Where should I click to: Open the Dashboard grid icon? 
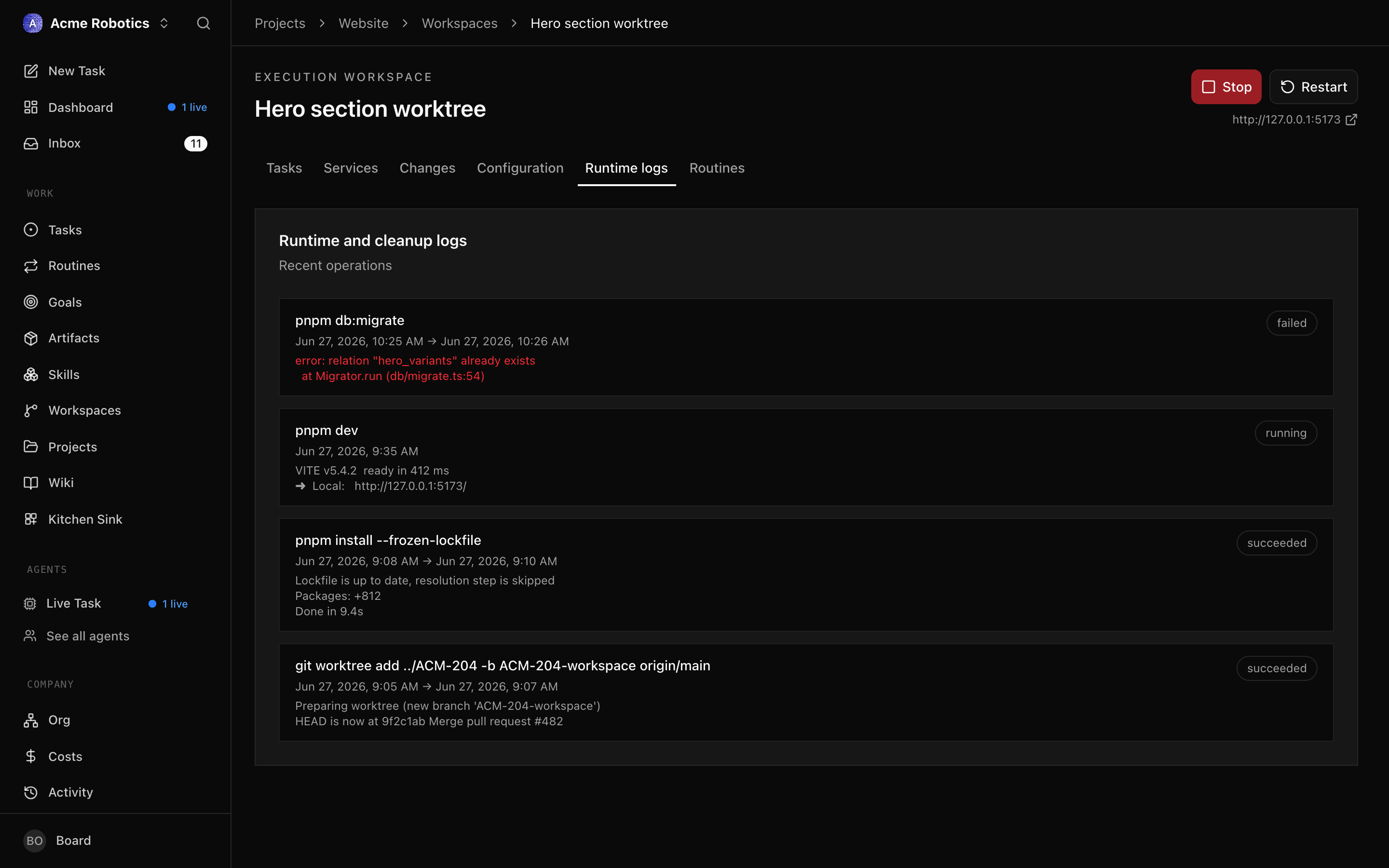[31, 108]
